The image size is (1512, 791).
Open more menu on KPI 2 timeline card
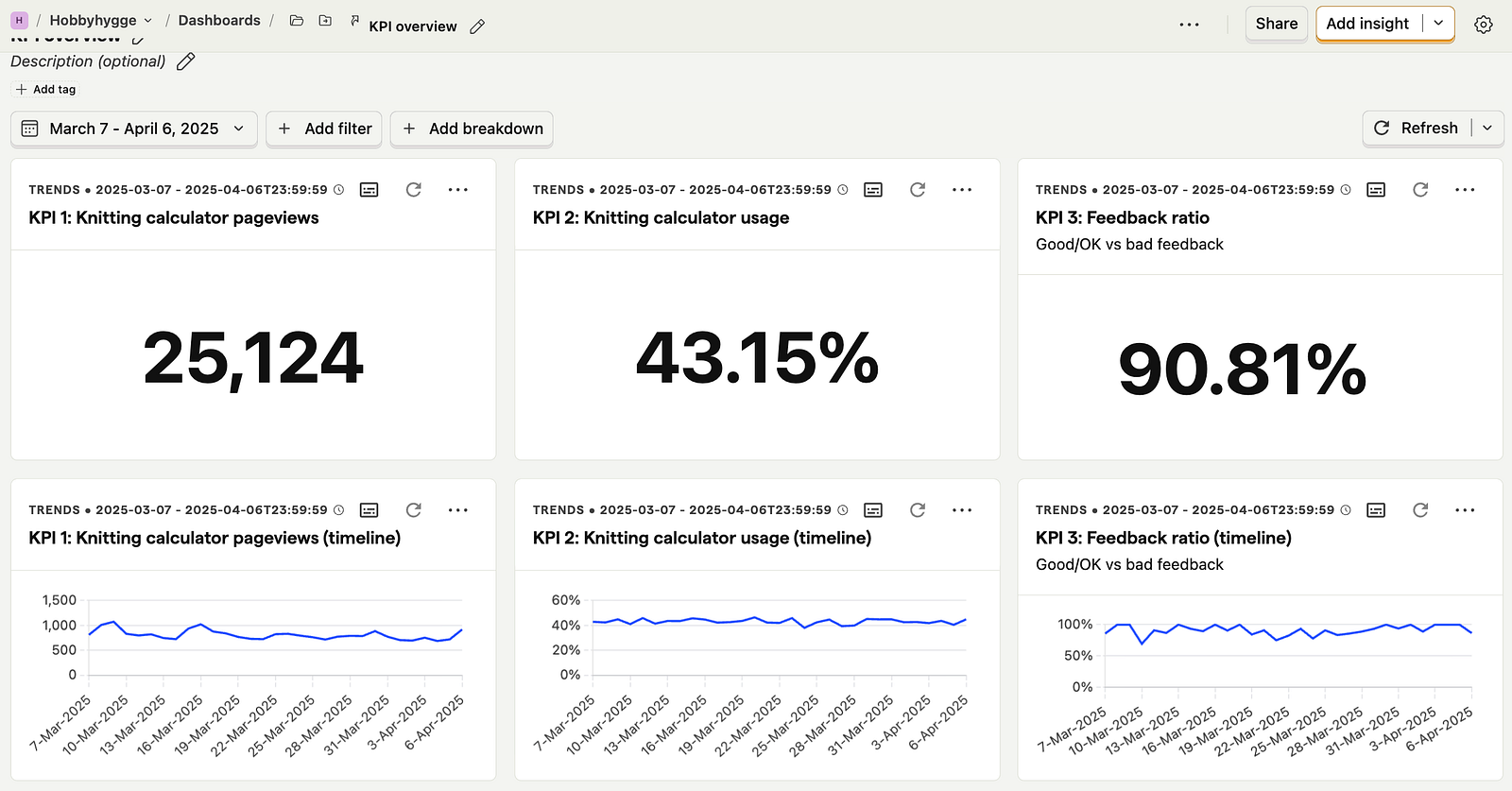[962, 510]
